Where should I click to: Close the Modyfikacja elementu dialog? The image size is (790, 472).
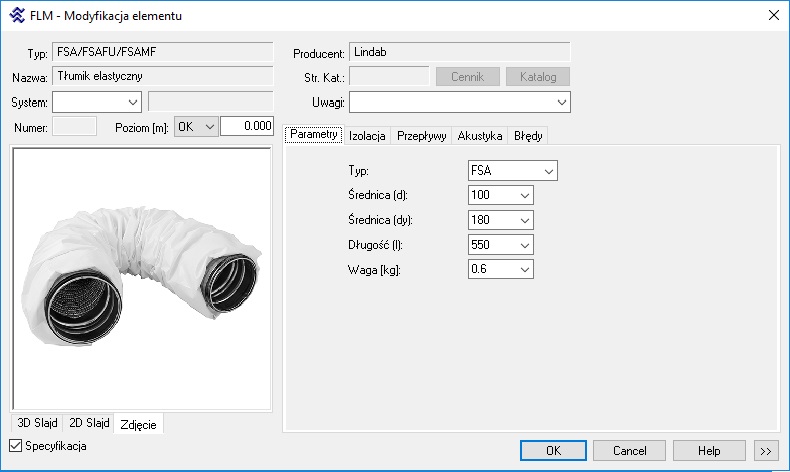coord(772,15)
